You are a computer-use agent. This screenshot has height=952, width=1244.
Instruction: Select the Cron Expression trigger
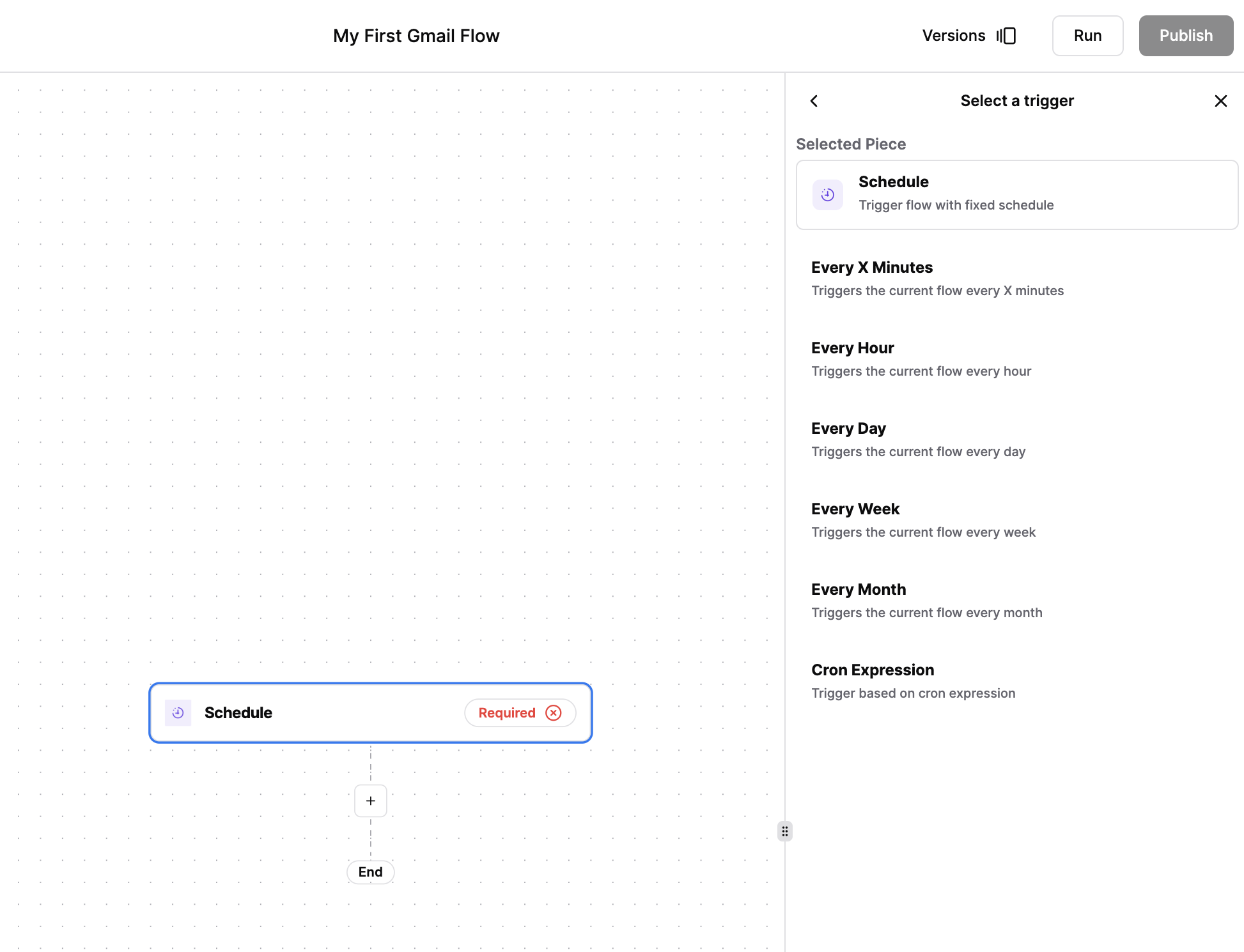[1017, 681]
